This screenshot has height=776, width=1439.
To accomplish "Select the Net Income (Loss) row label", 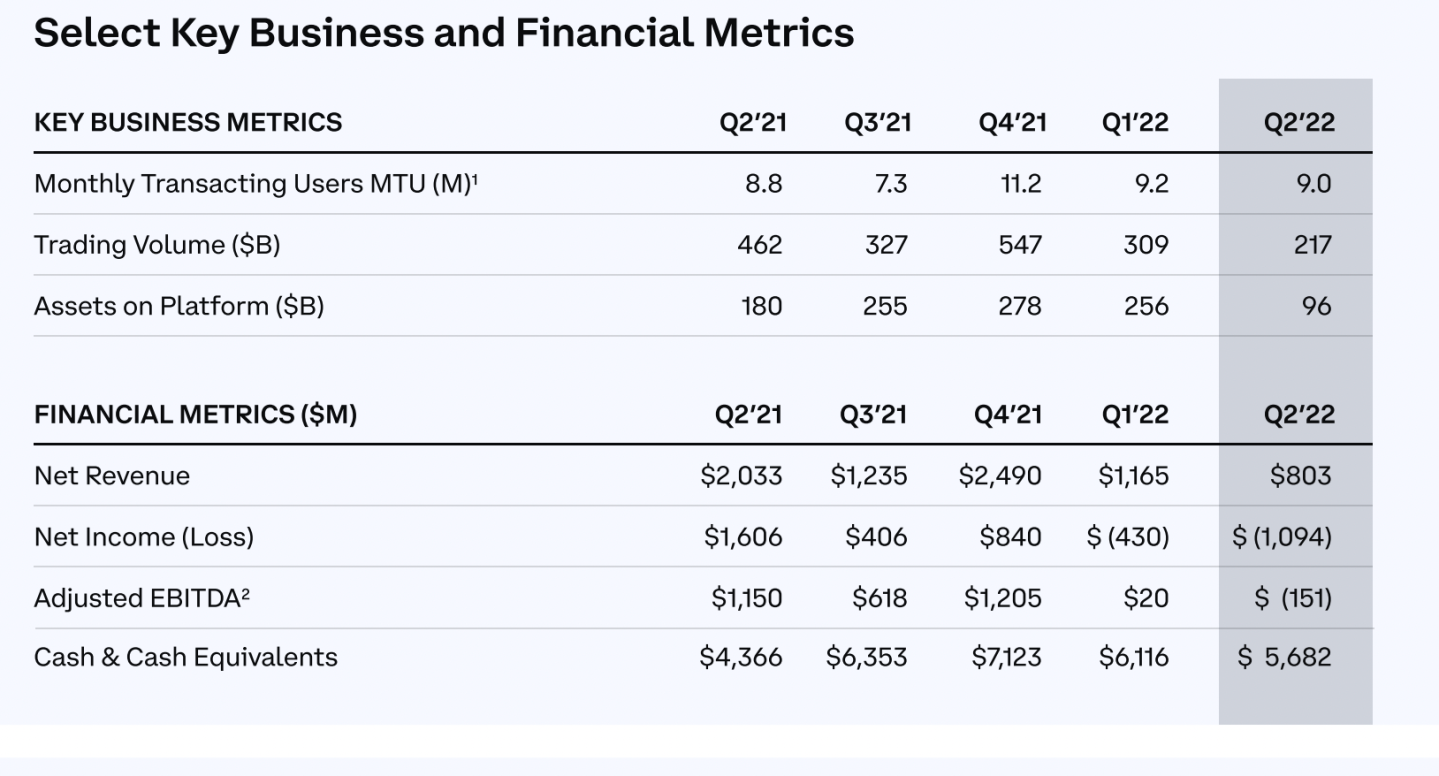I will pyautogui.click(x=144, y=537).
